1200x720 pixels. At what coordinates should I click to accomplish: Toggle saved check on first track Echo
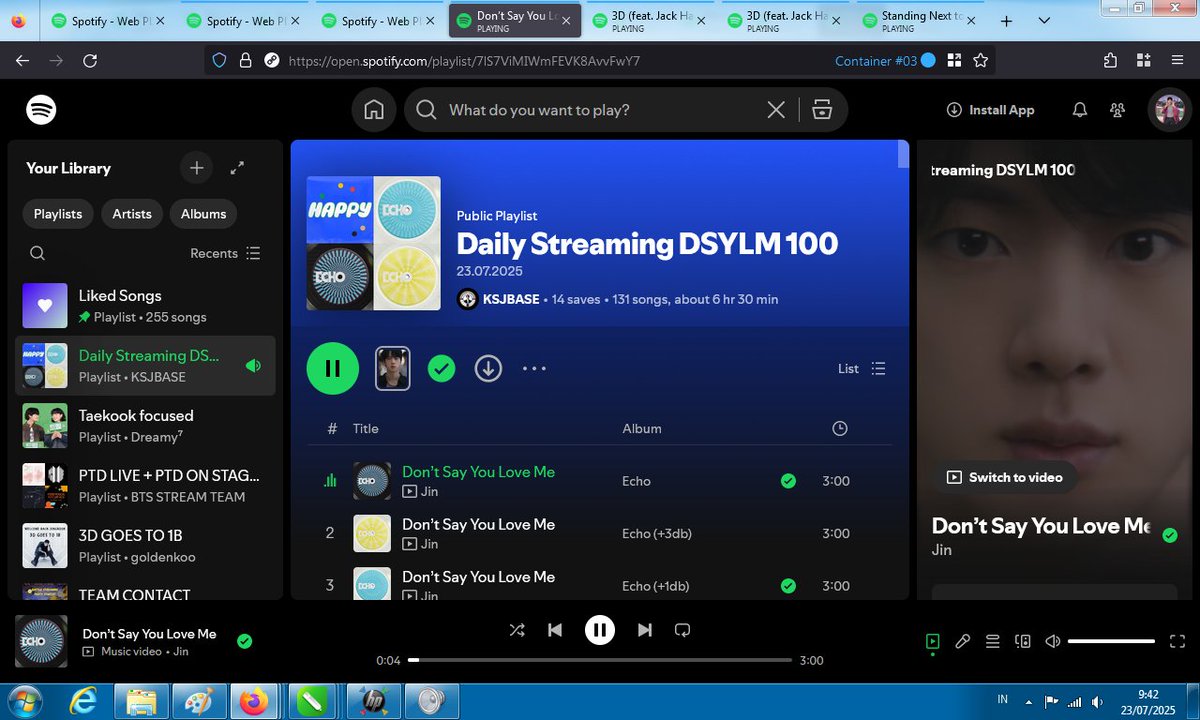click(788, 481)
